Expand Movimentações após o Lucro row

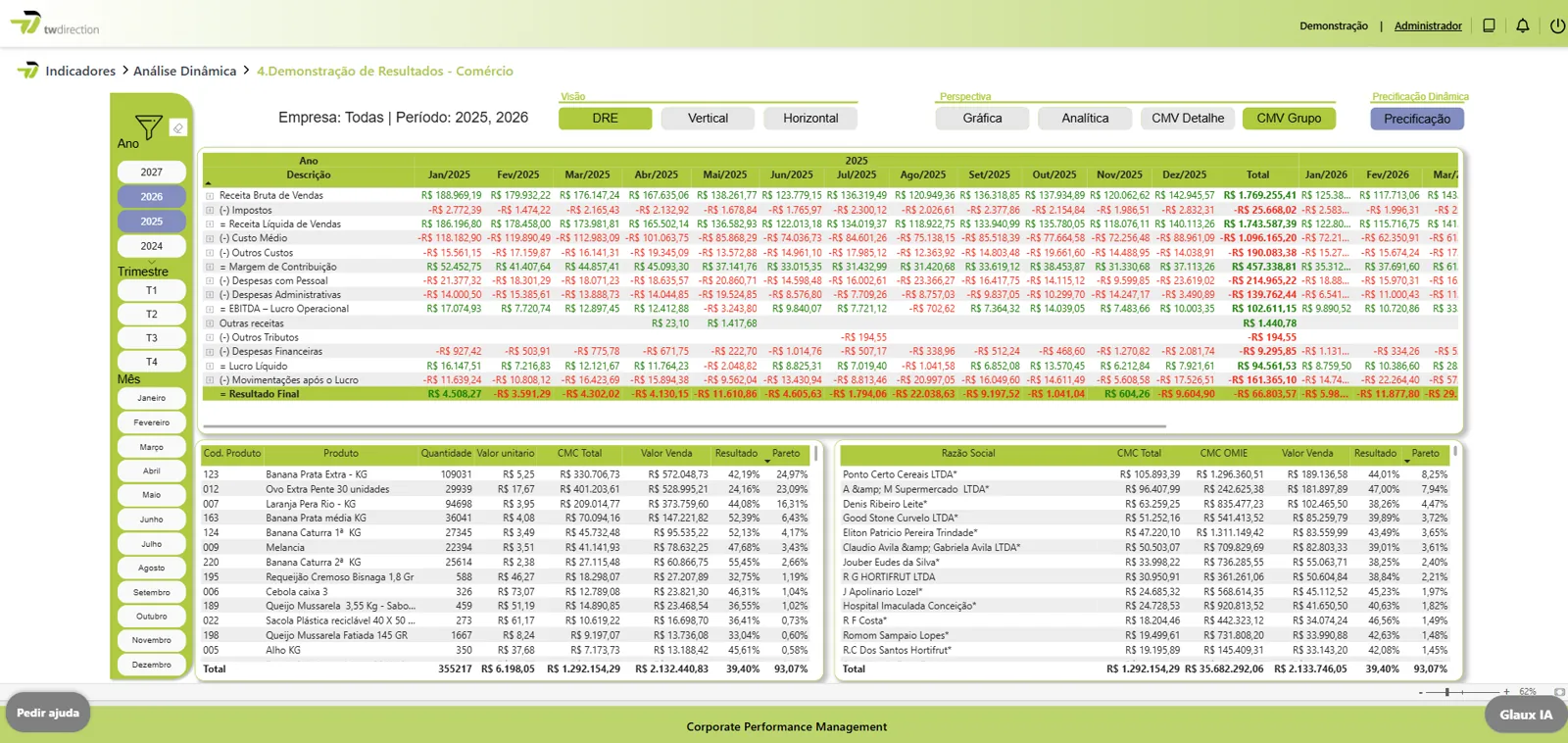[x=210, y=380]
